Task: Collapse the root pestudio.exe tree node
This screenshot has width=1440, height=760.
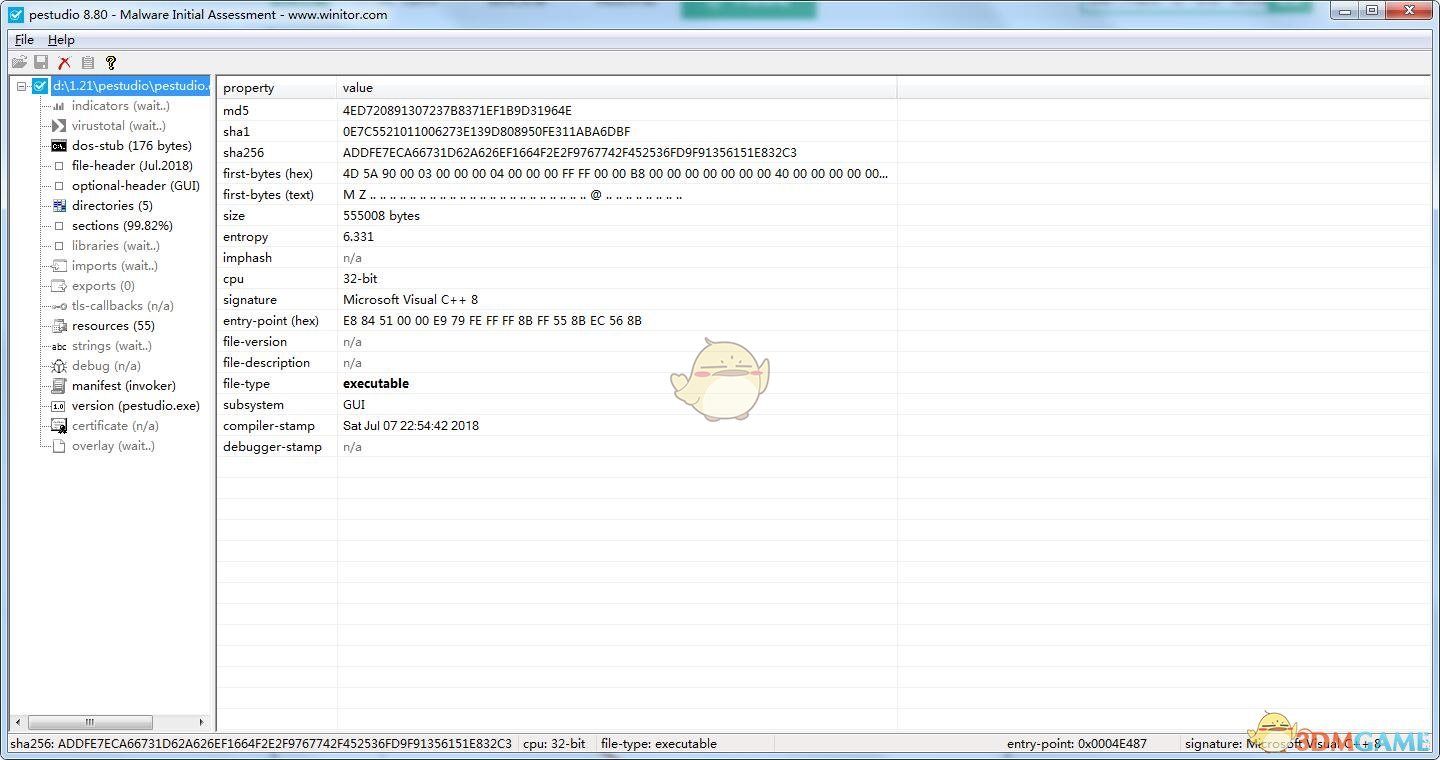Action: 21,86
